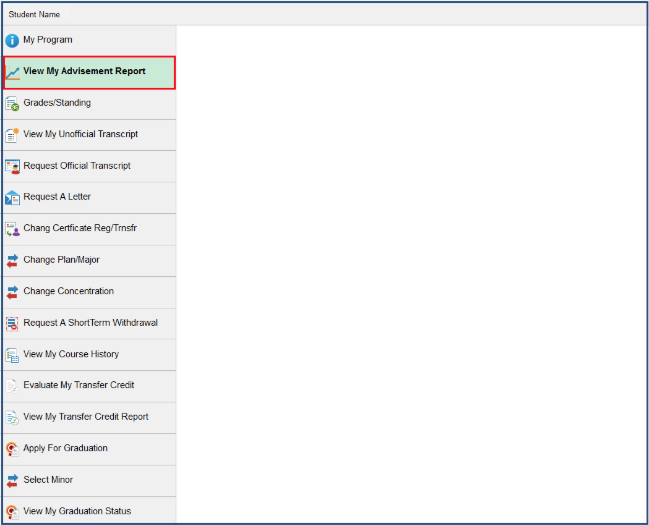The height and width of the screenshot is (525, 649).
Task: Open Request A ShortTerm Withdrawal
Action: [x=90, y=323]
